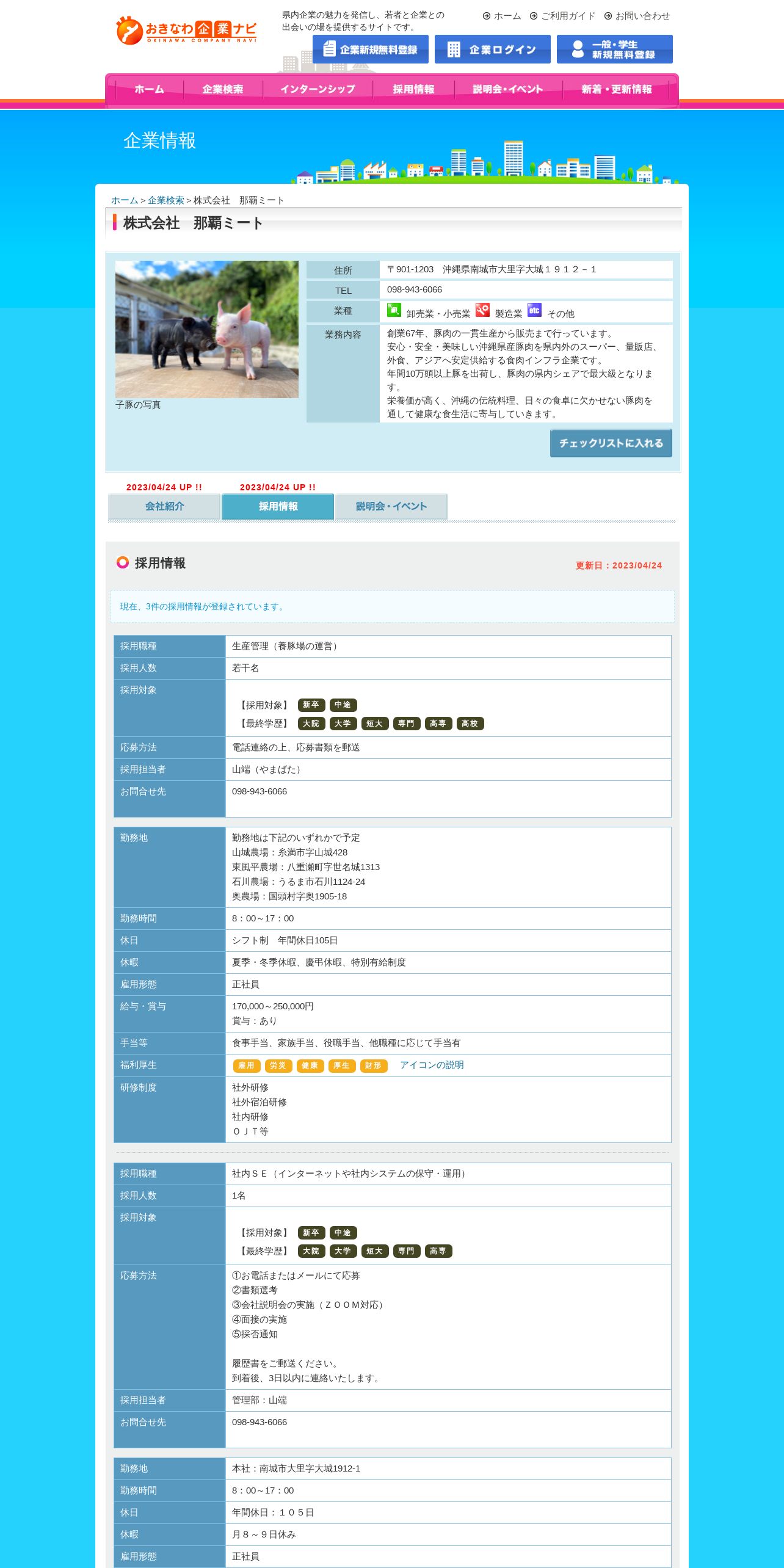The height and width of the screenshot is (1568, 784).
Task: Click 企業検索 breadcrumb link
Action: pos(166,200)
